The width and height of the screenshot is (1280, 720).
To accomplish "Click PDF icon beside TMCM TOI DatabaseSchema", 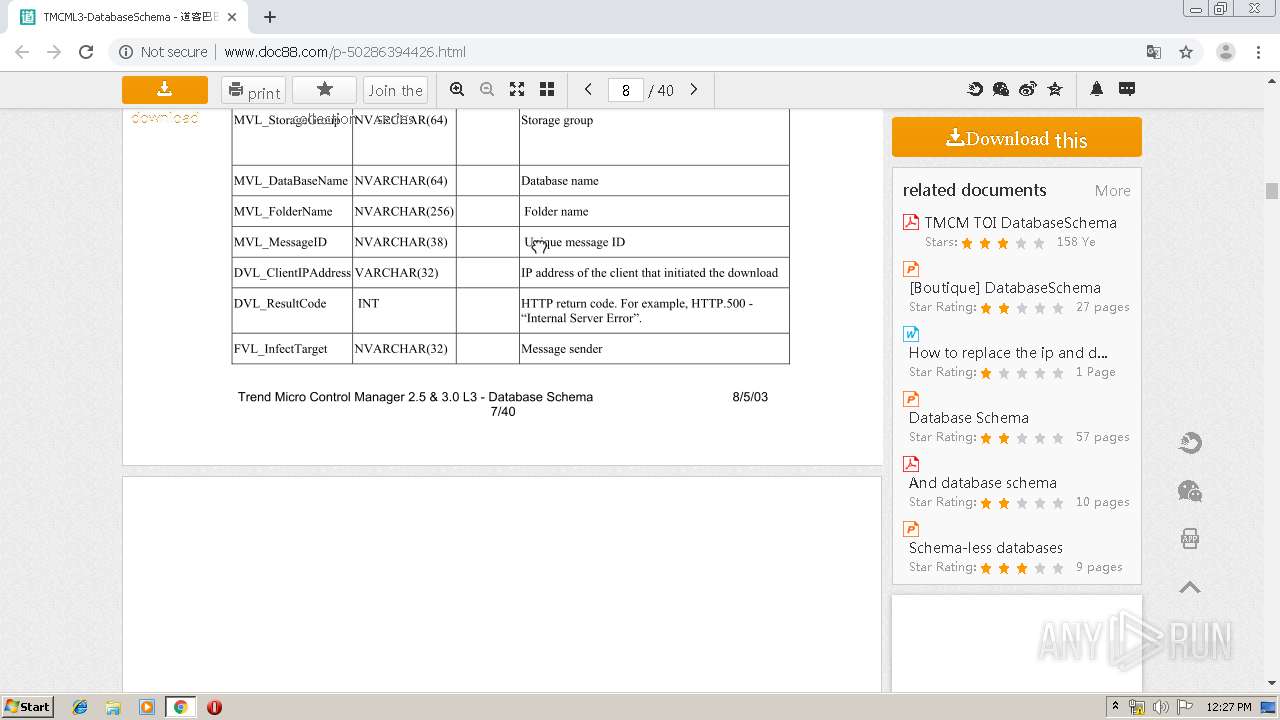I will tap(911, 222).
